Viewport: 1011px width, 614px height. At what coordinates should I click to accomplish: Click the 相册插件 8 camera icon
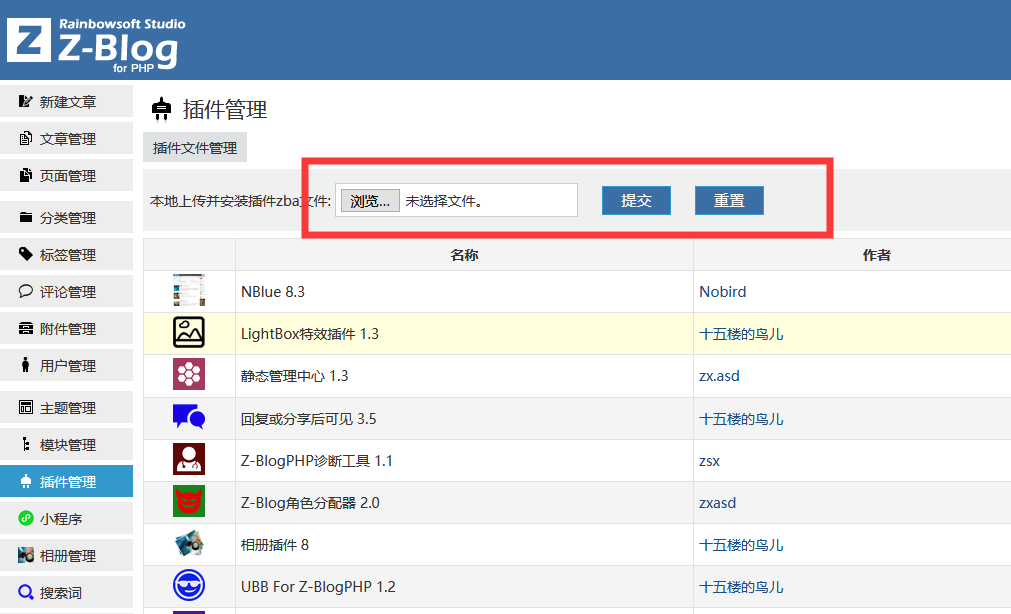tap(189, 544)
